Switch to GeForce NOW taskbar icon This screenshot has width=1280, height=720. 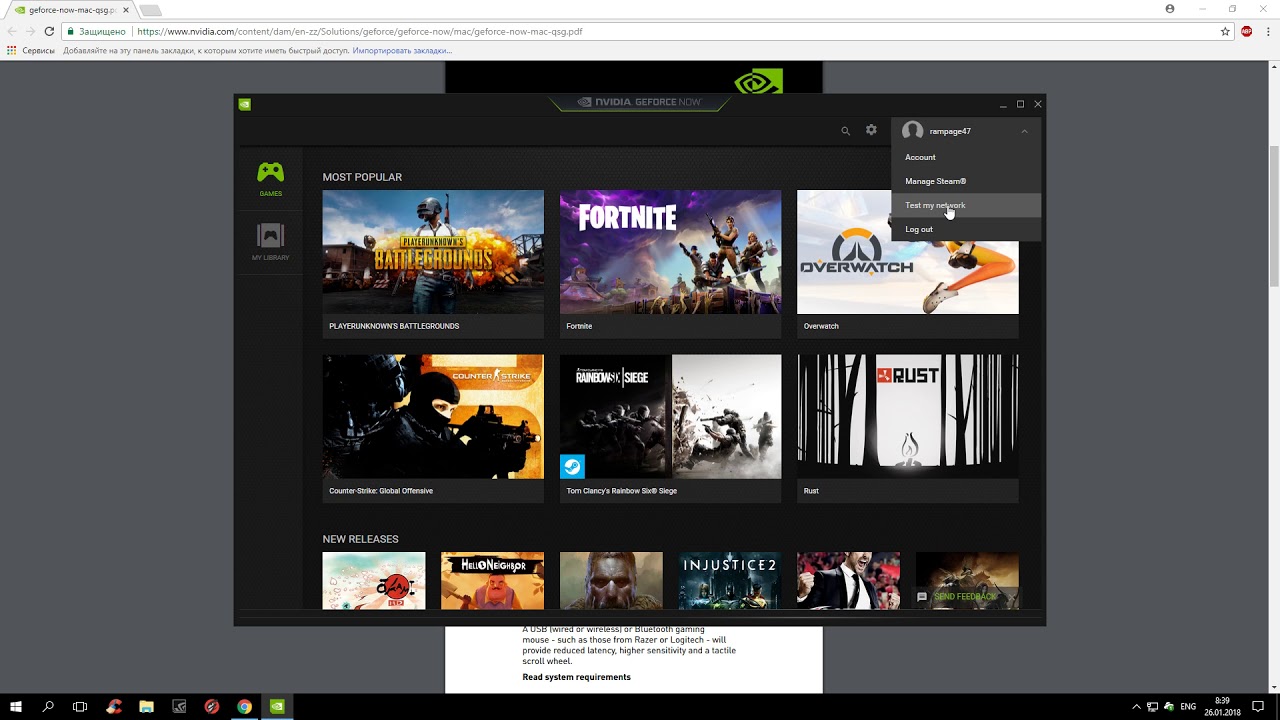277,706
